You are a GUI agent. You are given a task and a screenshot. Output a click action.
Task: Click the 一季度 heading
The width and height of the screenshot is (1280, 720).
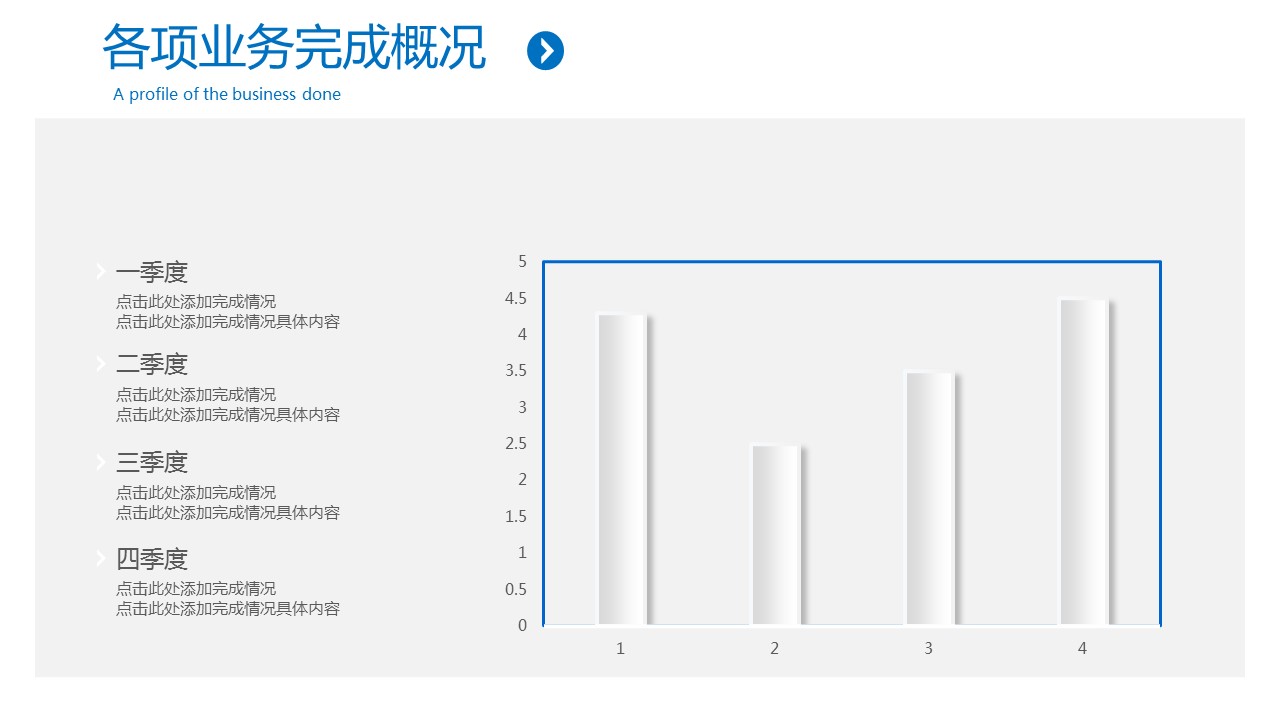[152, 272]
